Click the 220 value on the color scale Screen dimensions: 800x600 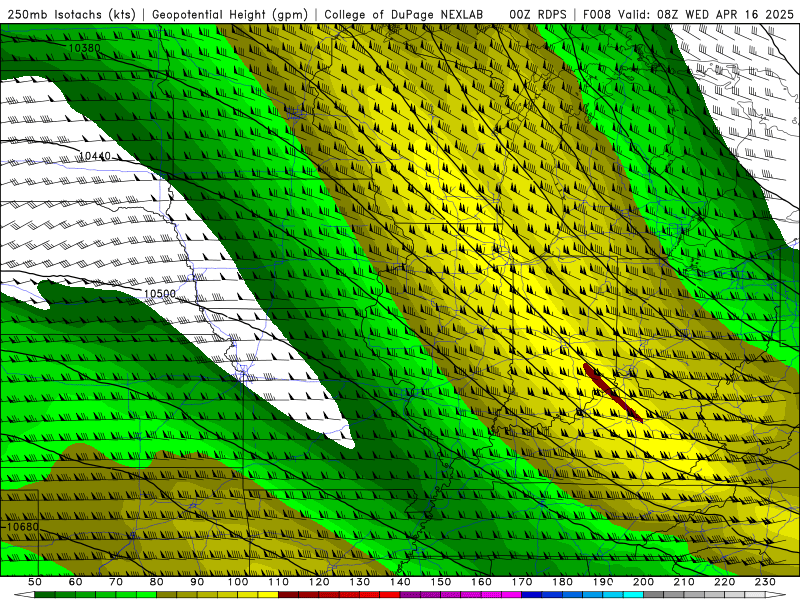click(x=725, y=582)
